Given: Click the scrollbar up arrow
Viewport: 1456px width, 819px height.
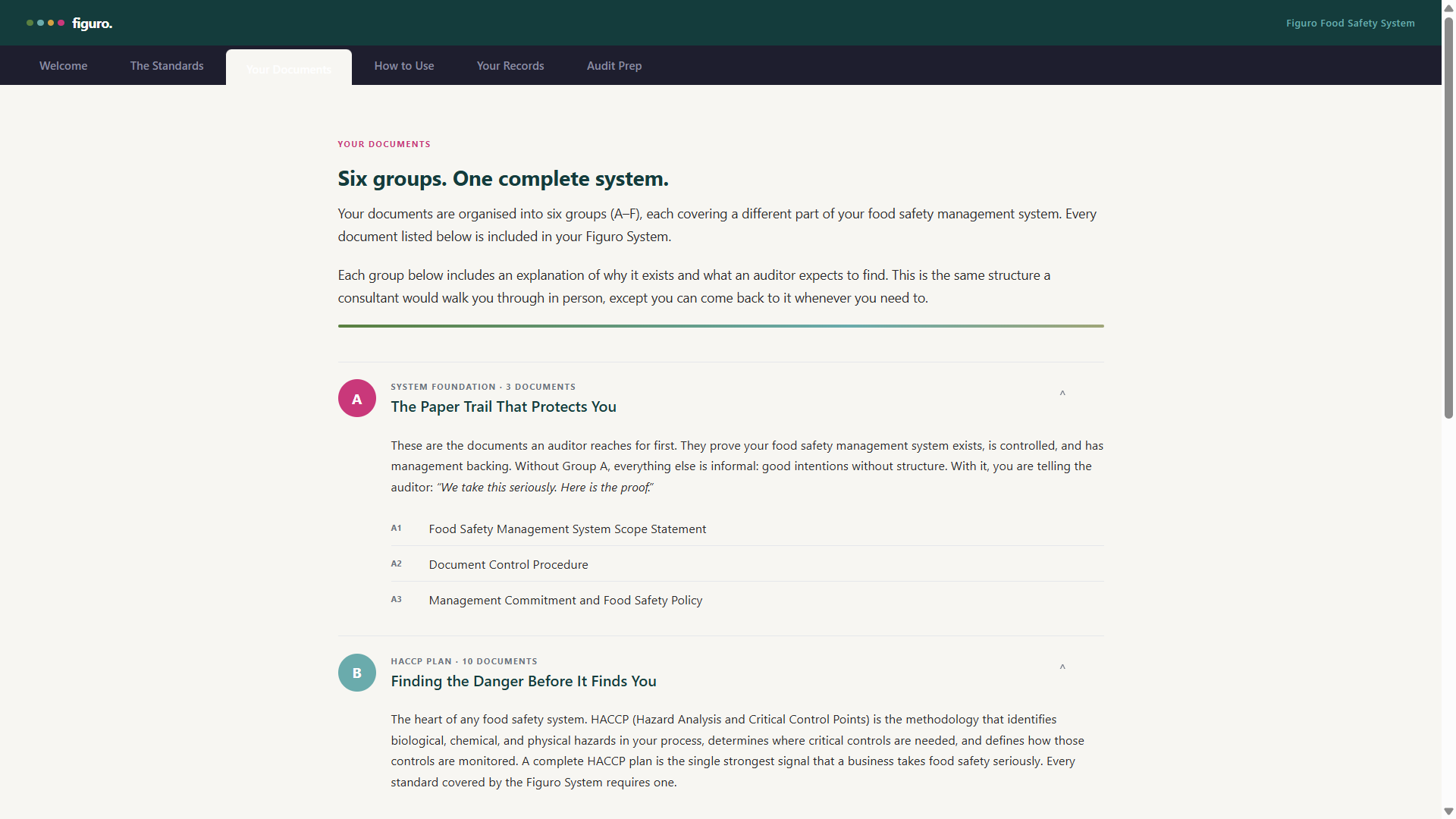Looking at the screenshot, I should [x=1448, y=8].
